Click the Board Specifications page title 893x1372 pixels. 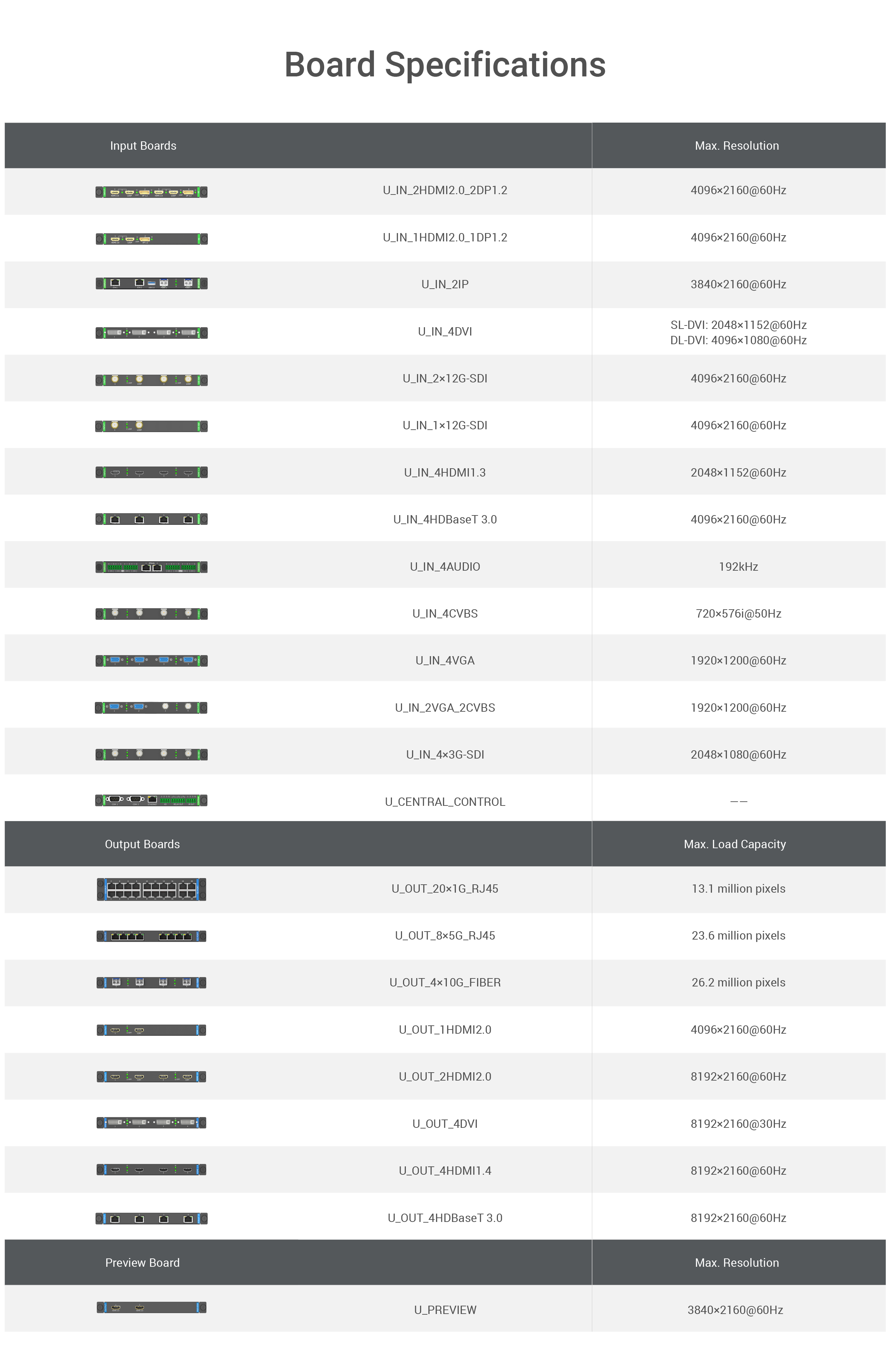(445, 65)
